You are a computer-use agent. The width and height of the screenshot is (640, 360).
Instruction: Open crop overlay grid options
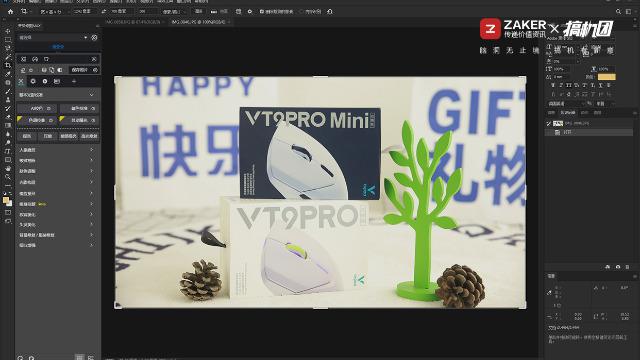click(239, 11)
